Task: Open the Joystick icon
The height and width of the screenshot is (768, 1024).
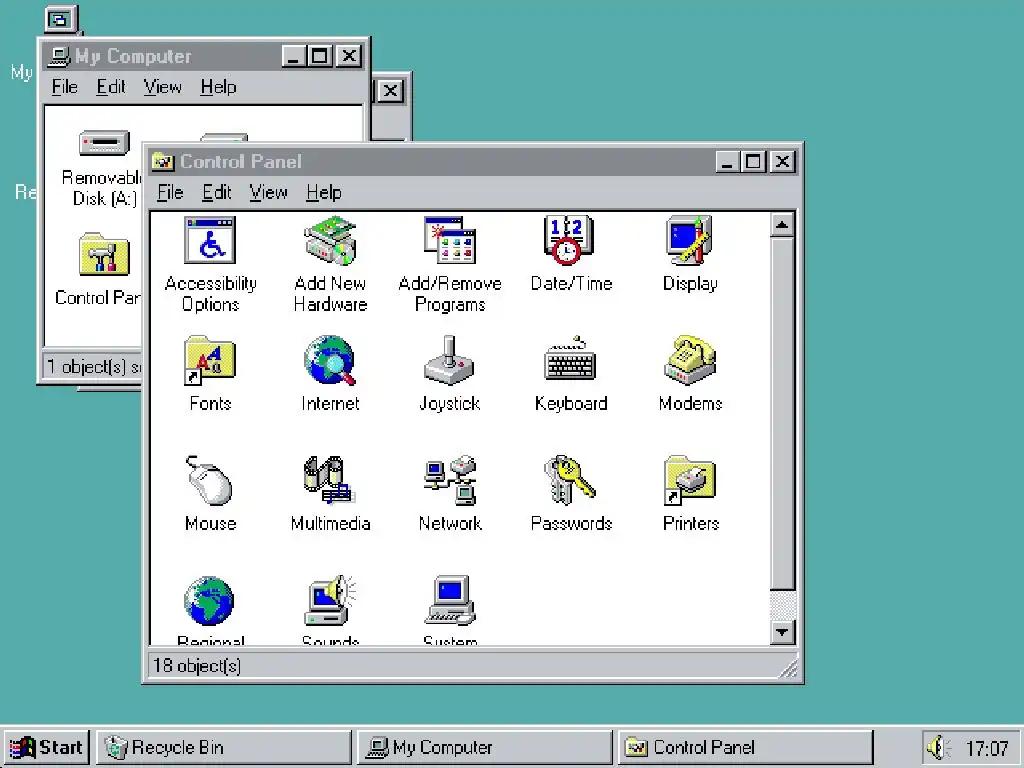Action: click(449, 360)
